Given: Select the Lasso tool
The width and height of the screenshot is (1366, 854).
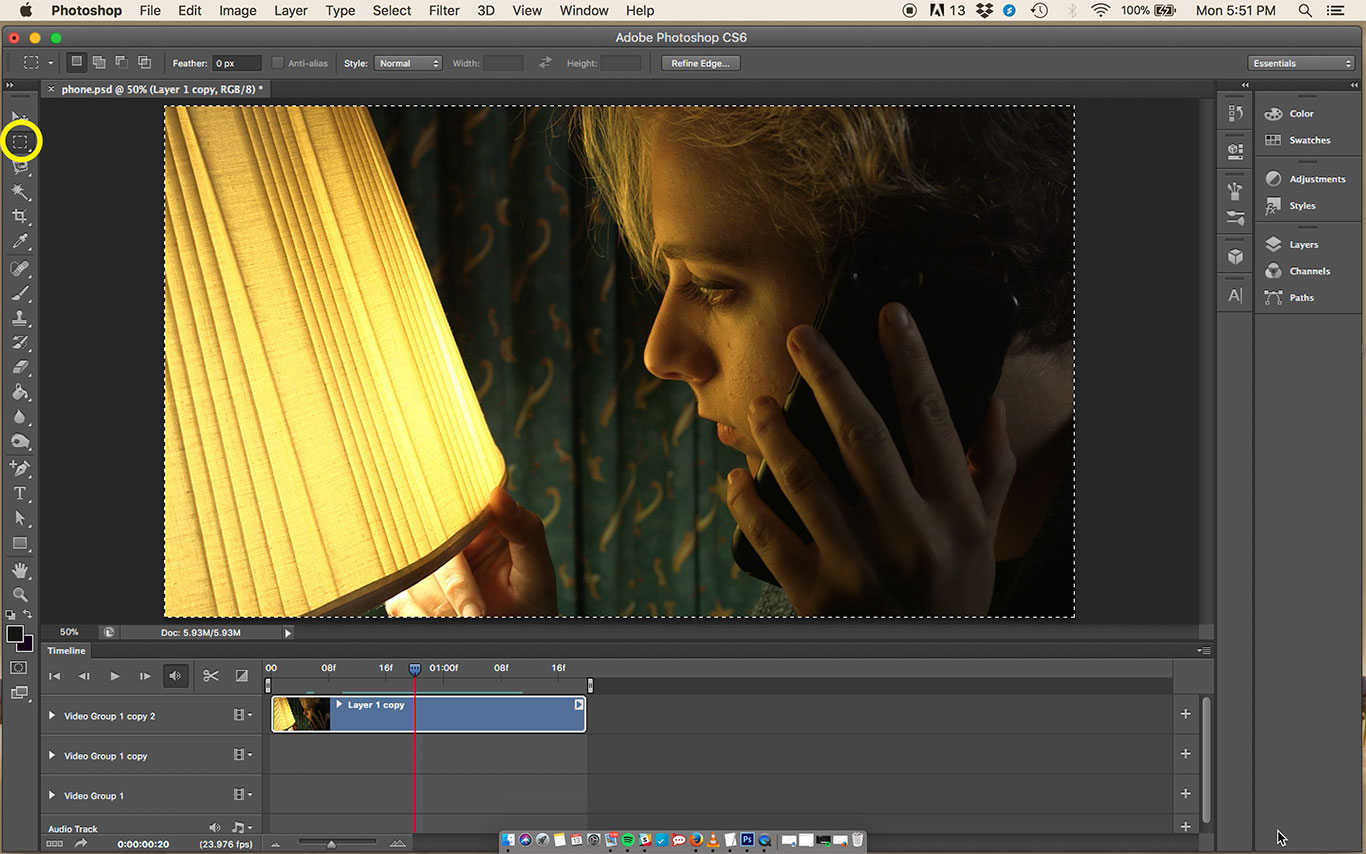Looking at the screenshot, I should point(20,167).
